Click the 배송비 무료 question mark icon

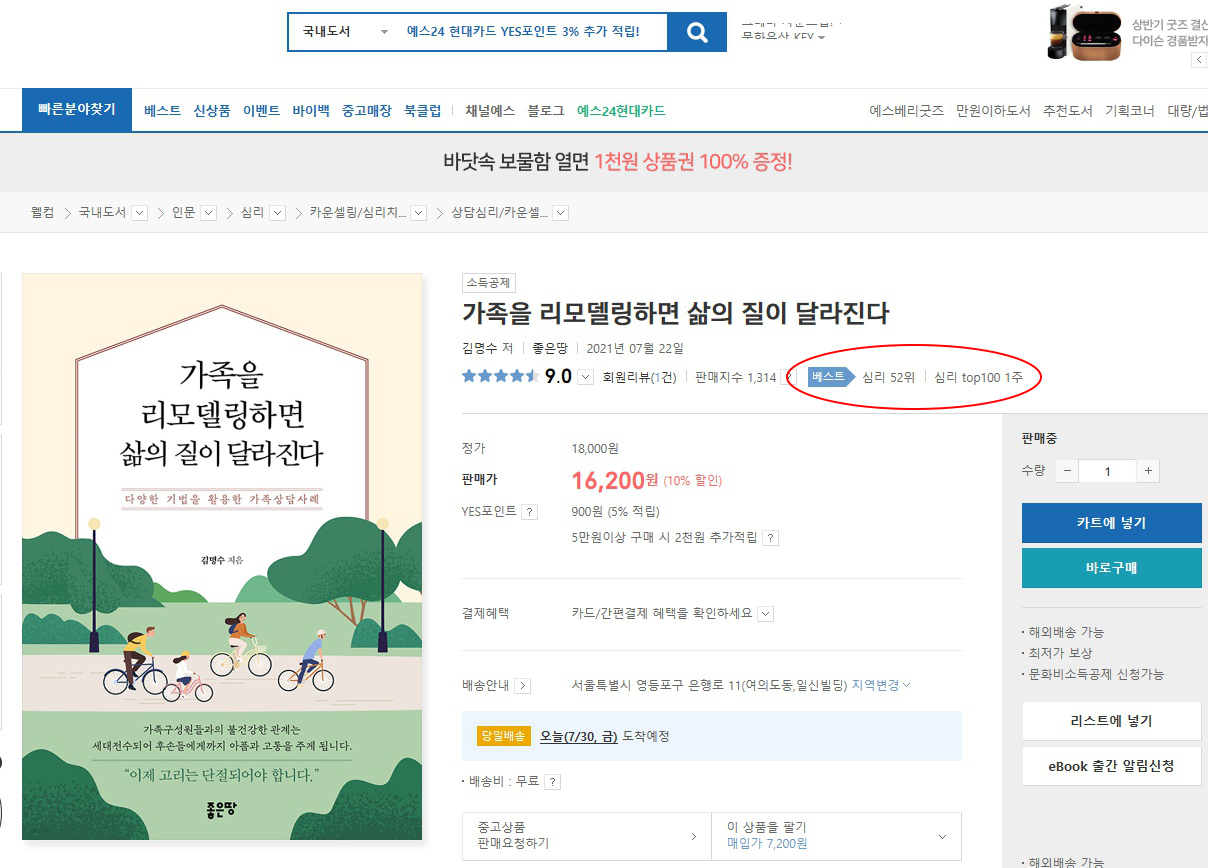pyautogui.click(x=552, y=782)
